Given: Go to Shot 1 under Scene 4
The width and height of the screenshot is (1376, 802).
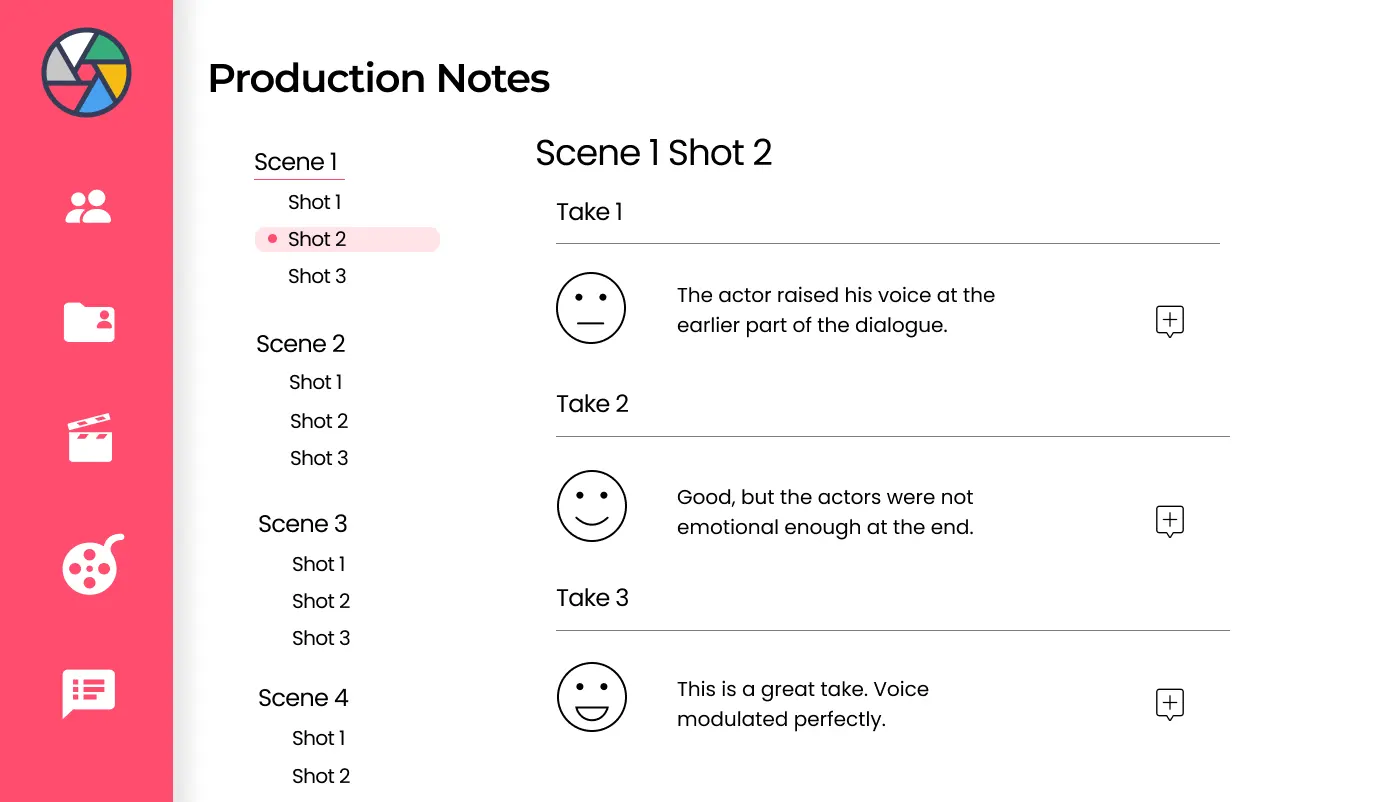Looking at the screenshot, I should coord(318,738).
